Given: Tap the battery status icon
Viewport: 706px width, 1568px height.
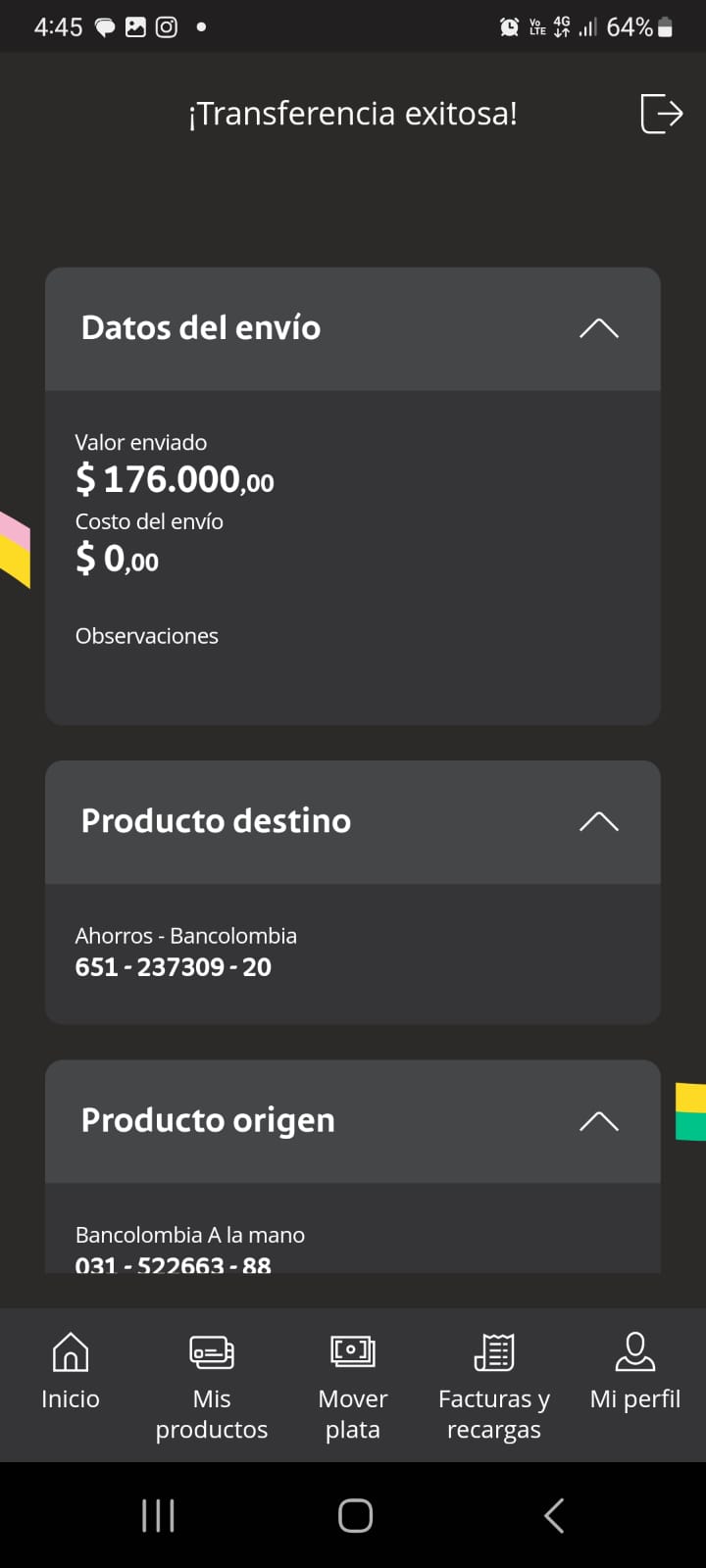Looking at the screenshot, I should point(666,27).
